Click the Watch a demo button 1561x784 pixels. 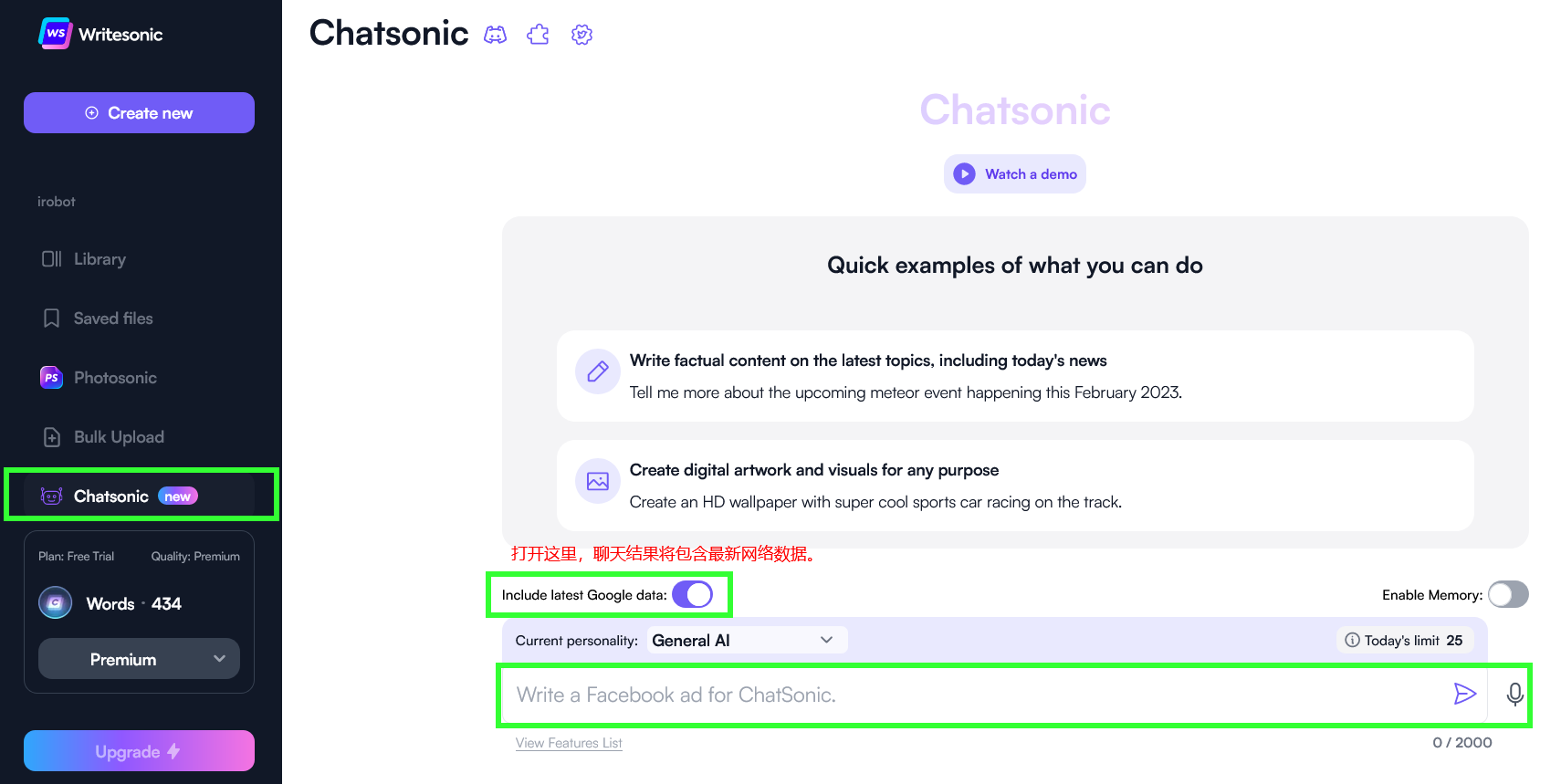pos(1015,174)
